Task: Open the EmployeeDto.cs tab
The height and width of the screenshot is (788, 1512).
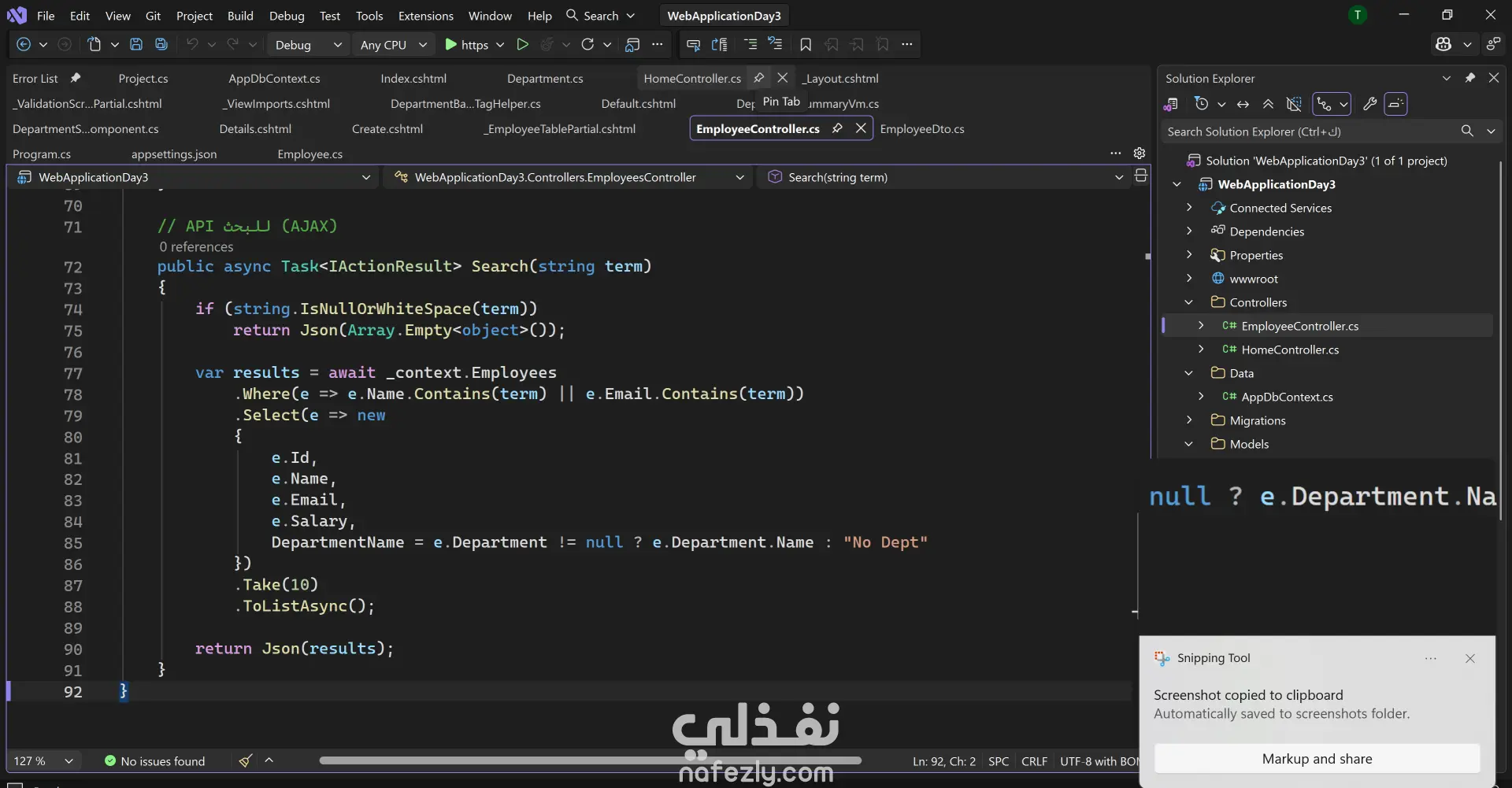Action: coord(922,129)
